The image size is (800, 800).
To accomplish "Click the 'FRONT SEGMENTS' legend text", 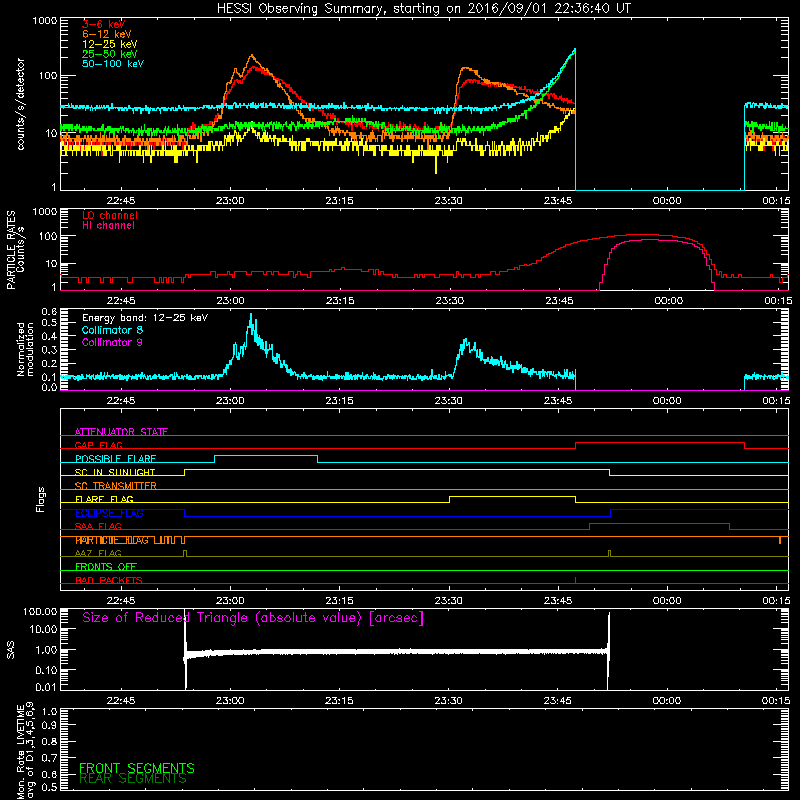I will coord(137,768).
